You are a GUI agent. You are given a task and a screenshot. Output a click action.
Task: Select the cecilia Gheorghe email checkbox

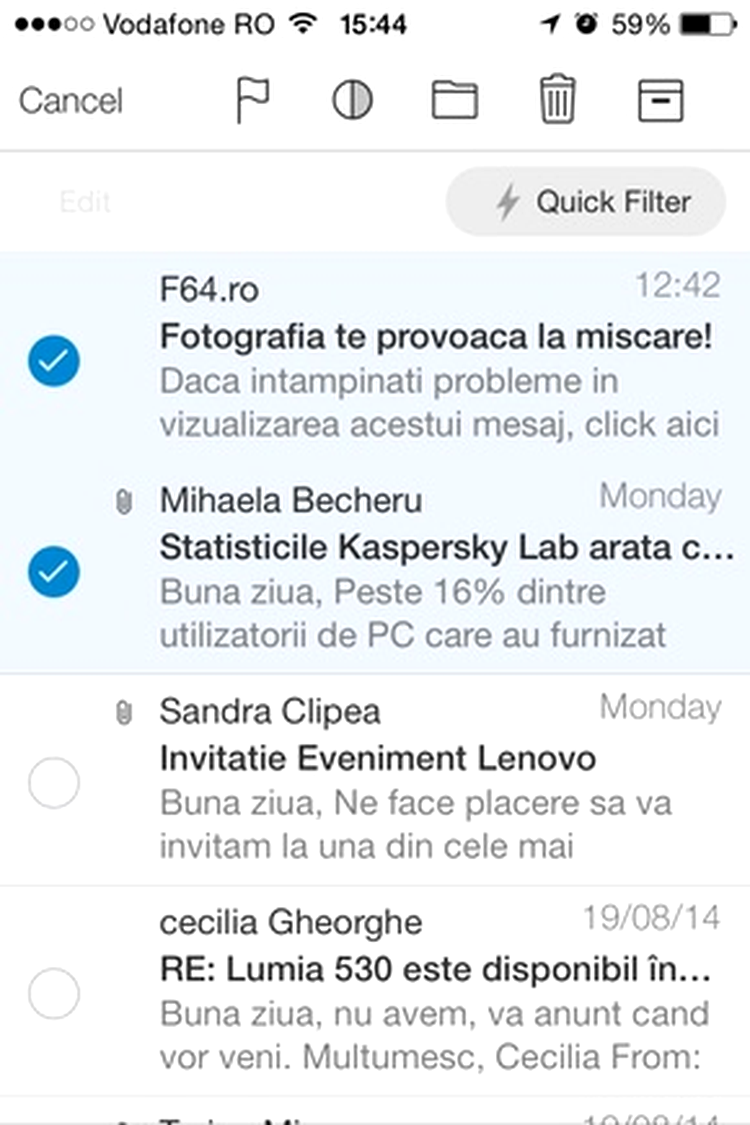(54, 993)
